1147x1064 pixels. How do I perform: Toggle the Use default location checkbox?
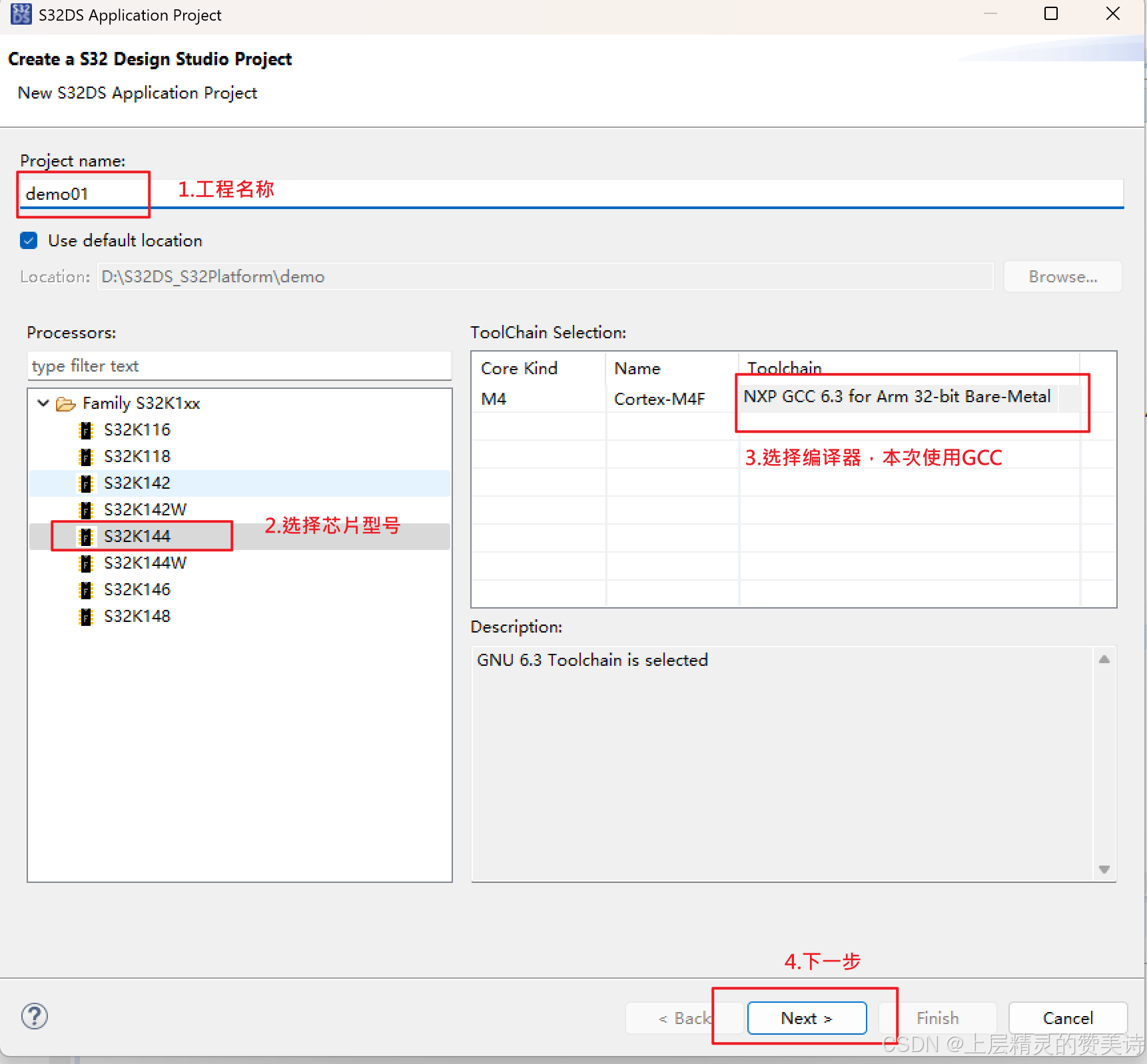(29, 240)
